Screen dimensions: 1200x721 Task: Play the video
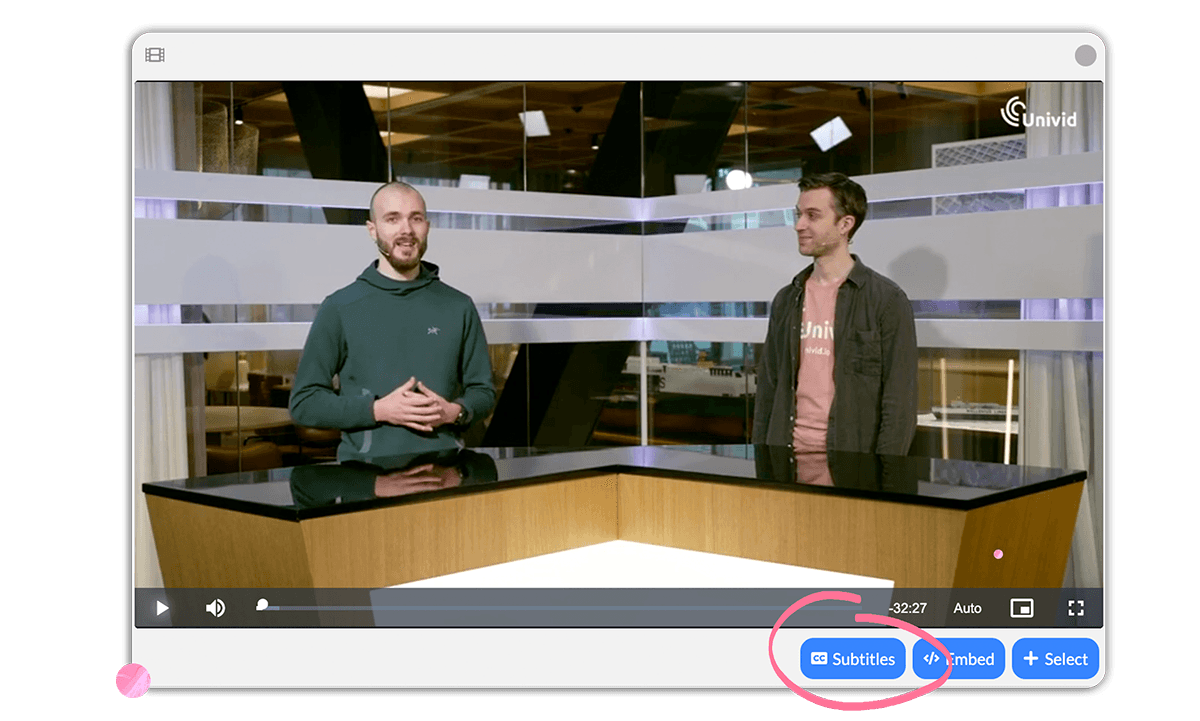(x=162, y=608)
